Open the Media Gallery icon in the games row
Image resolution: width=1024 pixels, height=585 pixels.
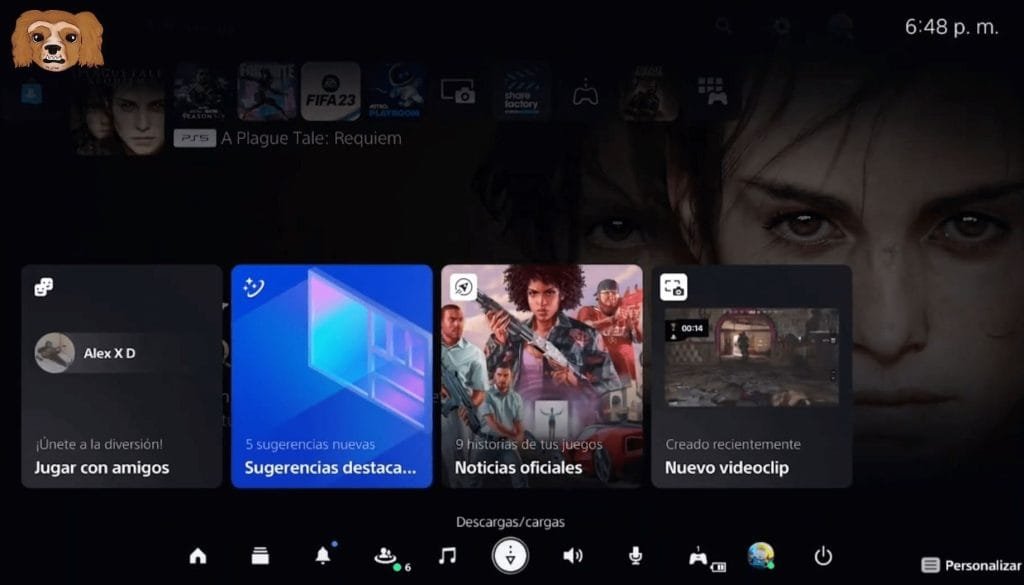(x=458, y=91)
